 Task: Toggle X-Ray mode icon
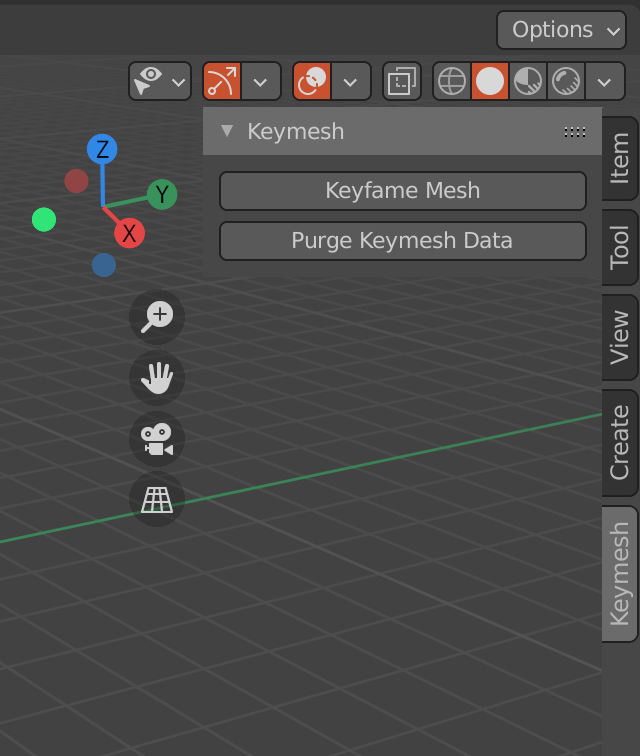402,81
